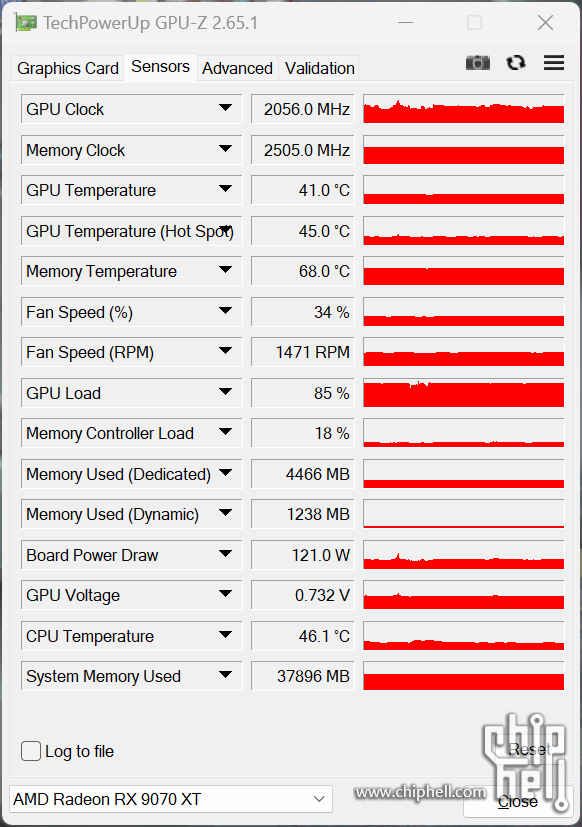Open the Advanced tab
Viewport: 582px width, 827px height.
point(237,68)
